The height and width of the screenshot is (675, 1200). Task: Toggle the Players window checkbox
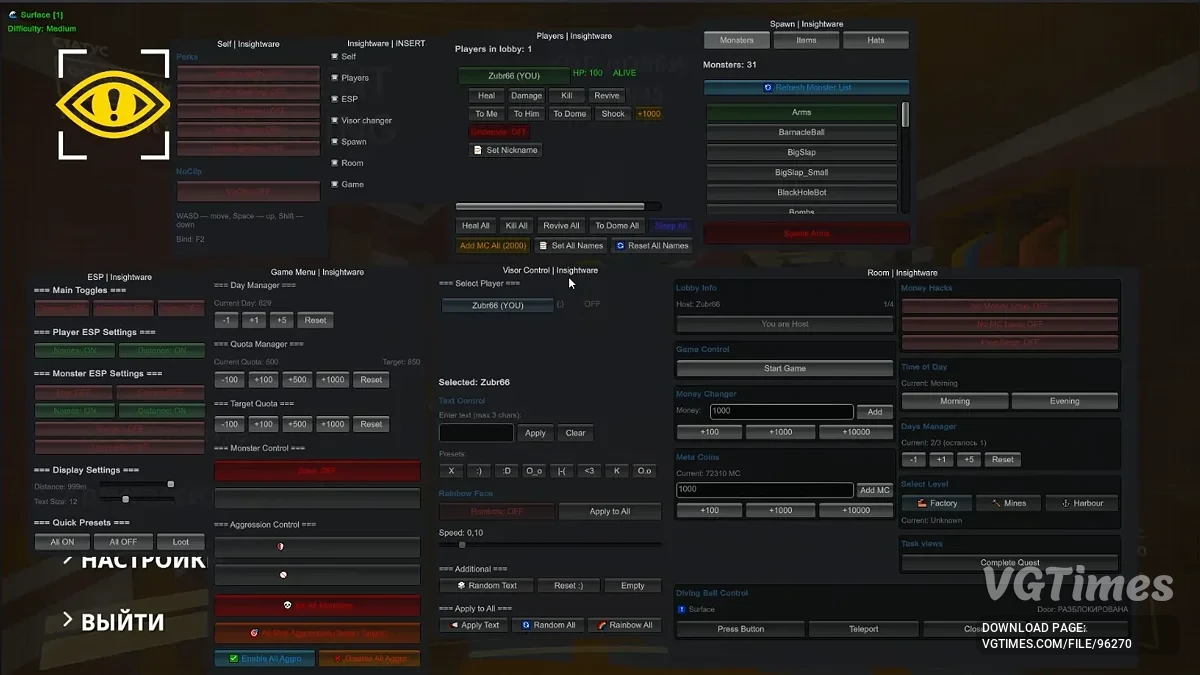pos(336,77)
